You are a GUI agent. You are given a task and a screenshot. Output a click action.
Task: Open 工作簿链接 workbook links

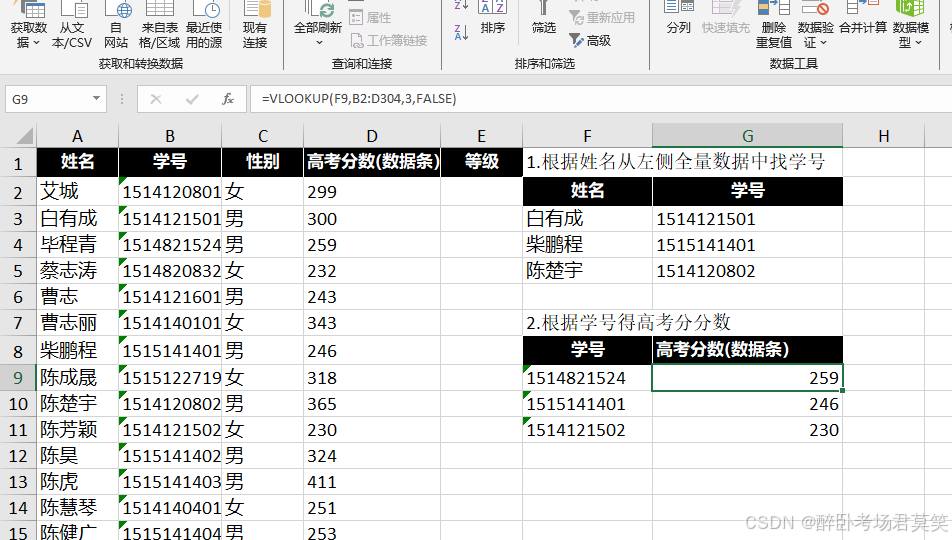click(389, 41)
